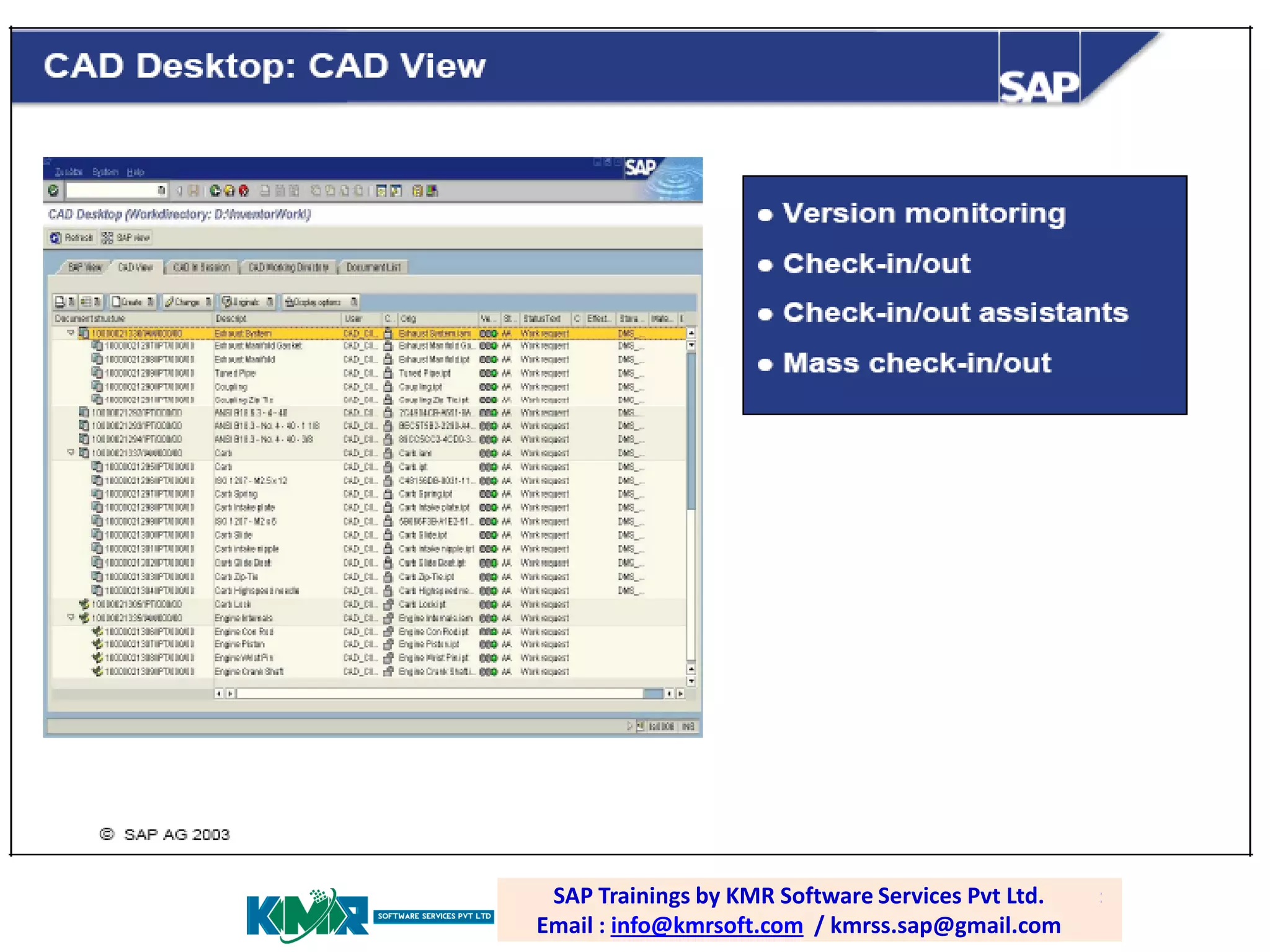The width and height of the screenshot is (1270, 952).
Task: Click the Document structure column header
Action: point(133,319)
